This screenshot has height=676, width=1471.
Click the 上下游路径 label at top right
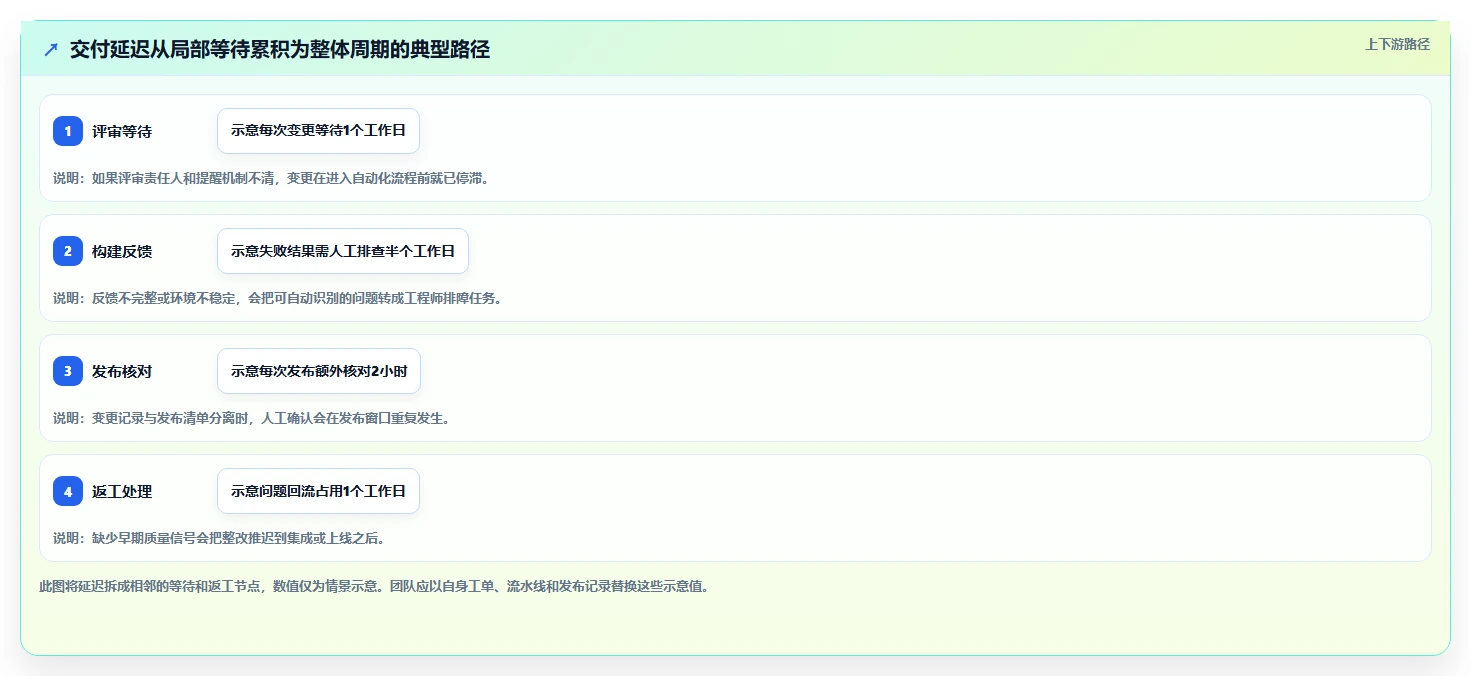[x=1397, y=44]
